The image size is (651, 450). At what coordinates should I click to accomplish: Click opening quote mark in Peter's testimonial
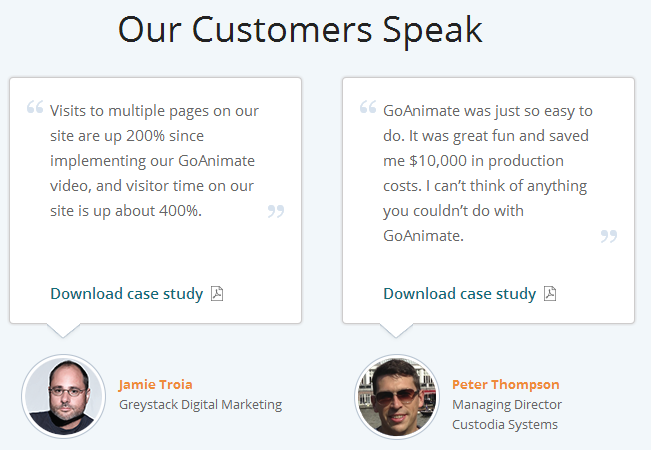click(368, 107)
